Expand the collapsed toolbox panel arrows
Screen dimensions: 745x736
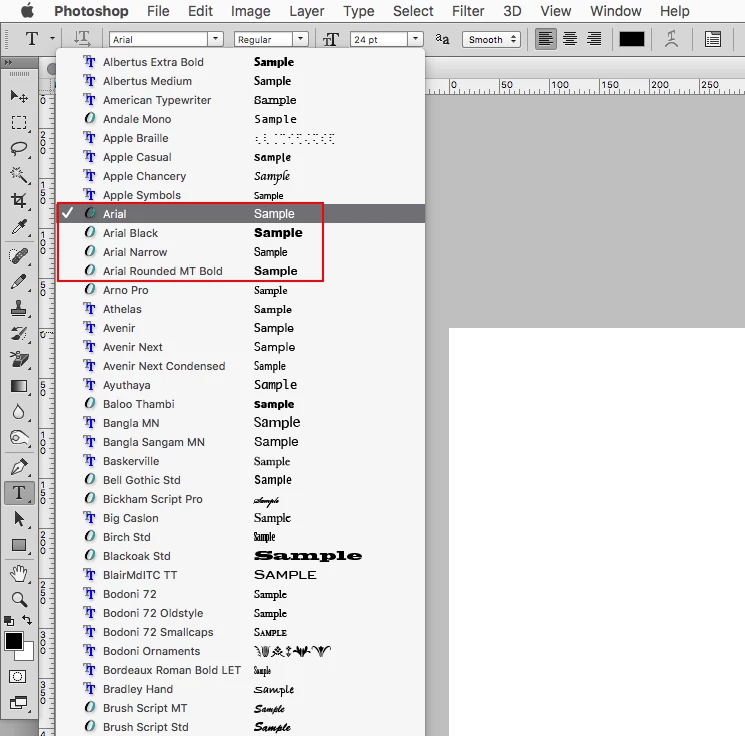(8, 62)
